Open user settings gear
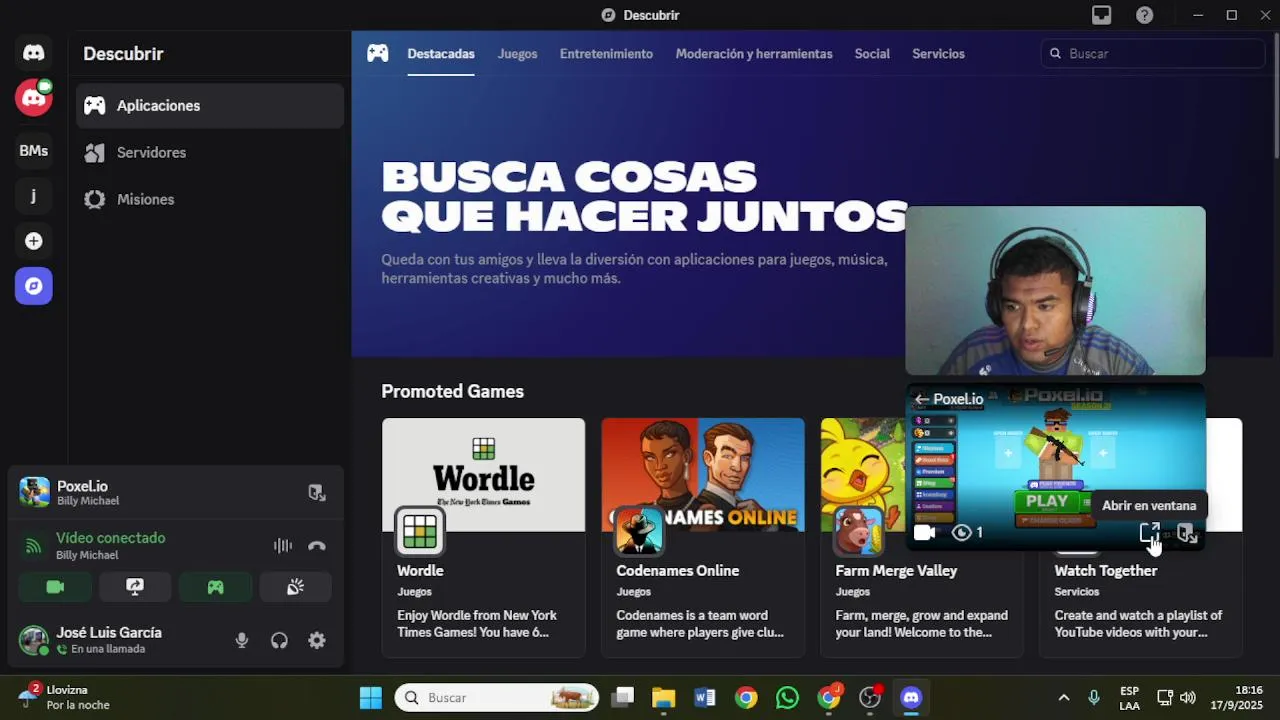This screenshot has width=1280, height=720. 317,641
